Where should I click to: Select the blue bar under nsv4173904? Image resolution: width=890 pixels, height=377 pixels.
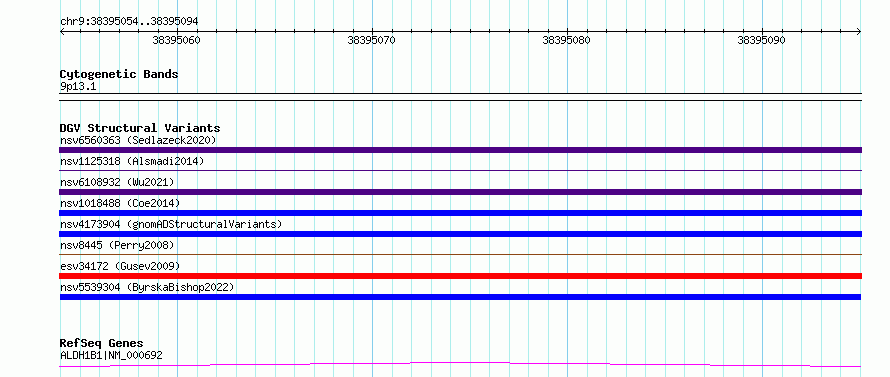pos(460,234)
